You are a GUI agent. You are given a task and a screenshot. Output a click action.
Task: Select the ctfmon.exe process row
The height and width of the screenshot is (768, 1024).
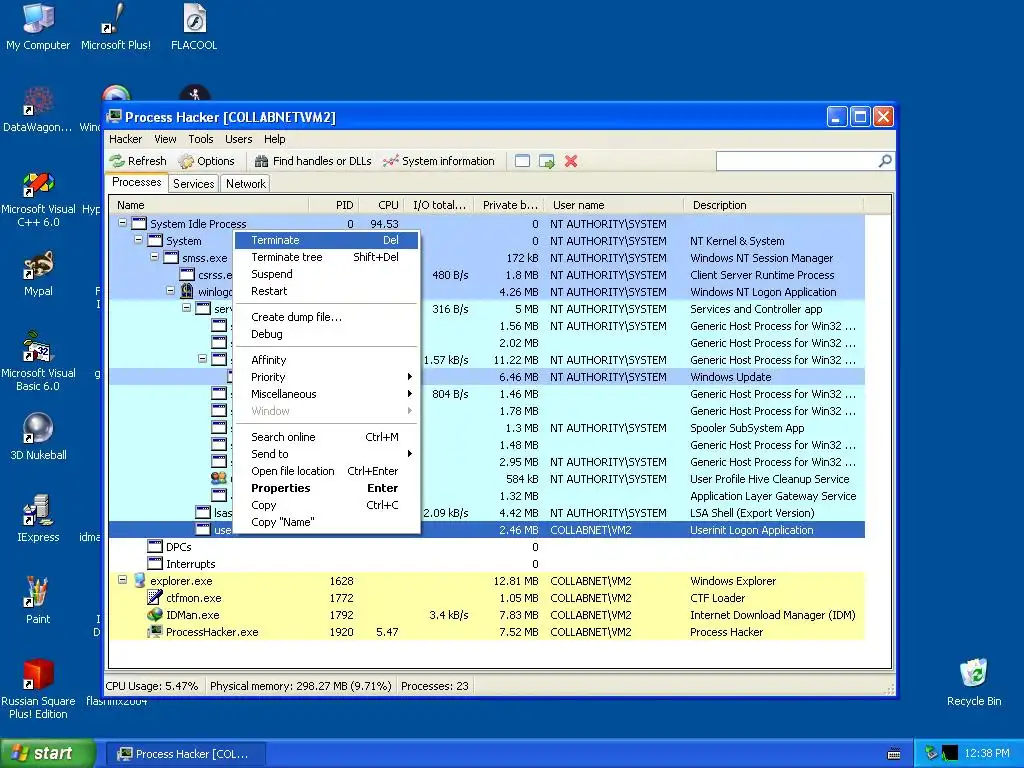[487, 598]
